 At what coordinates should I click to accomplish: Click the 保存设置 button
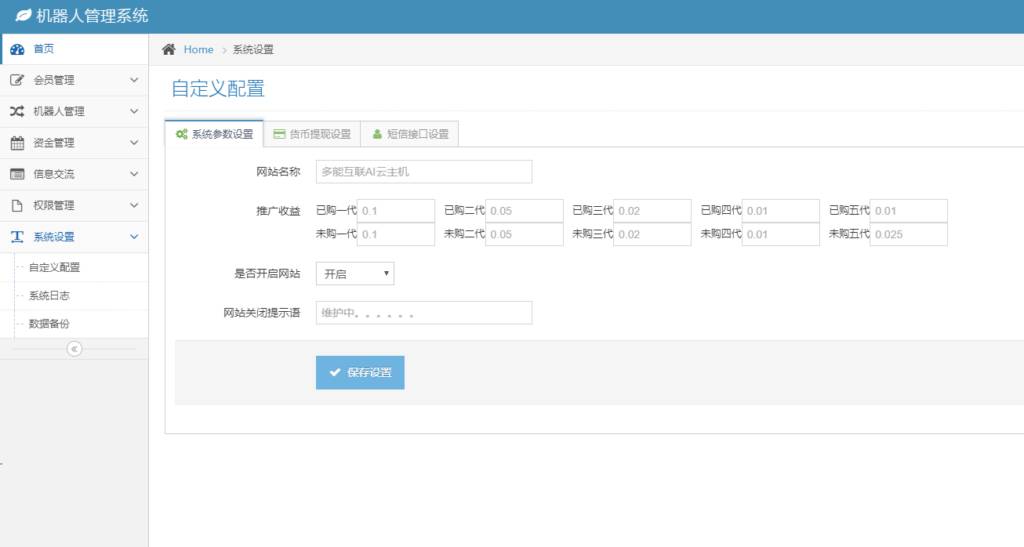(x=360, y=372)
